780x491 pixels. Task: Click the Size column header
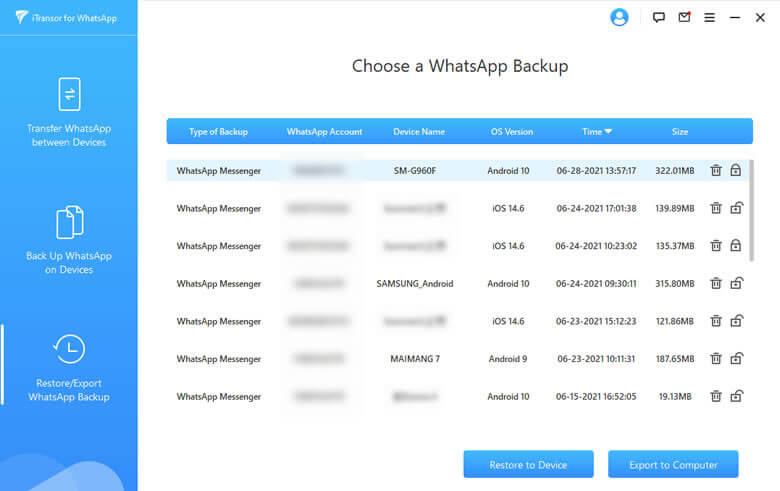tap(680, 132)
